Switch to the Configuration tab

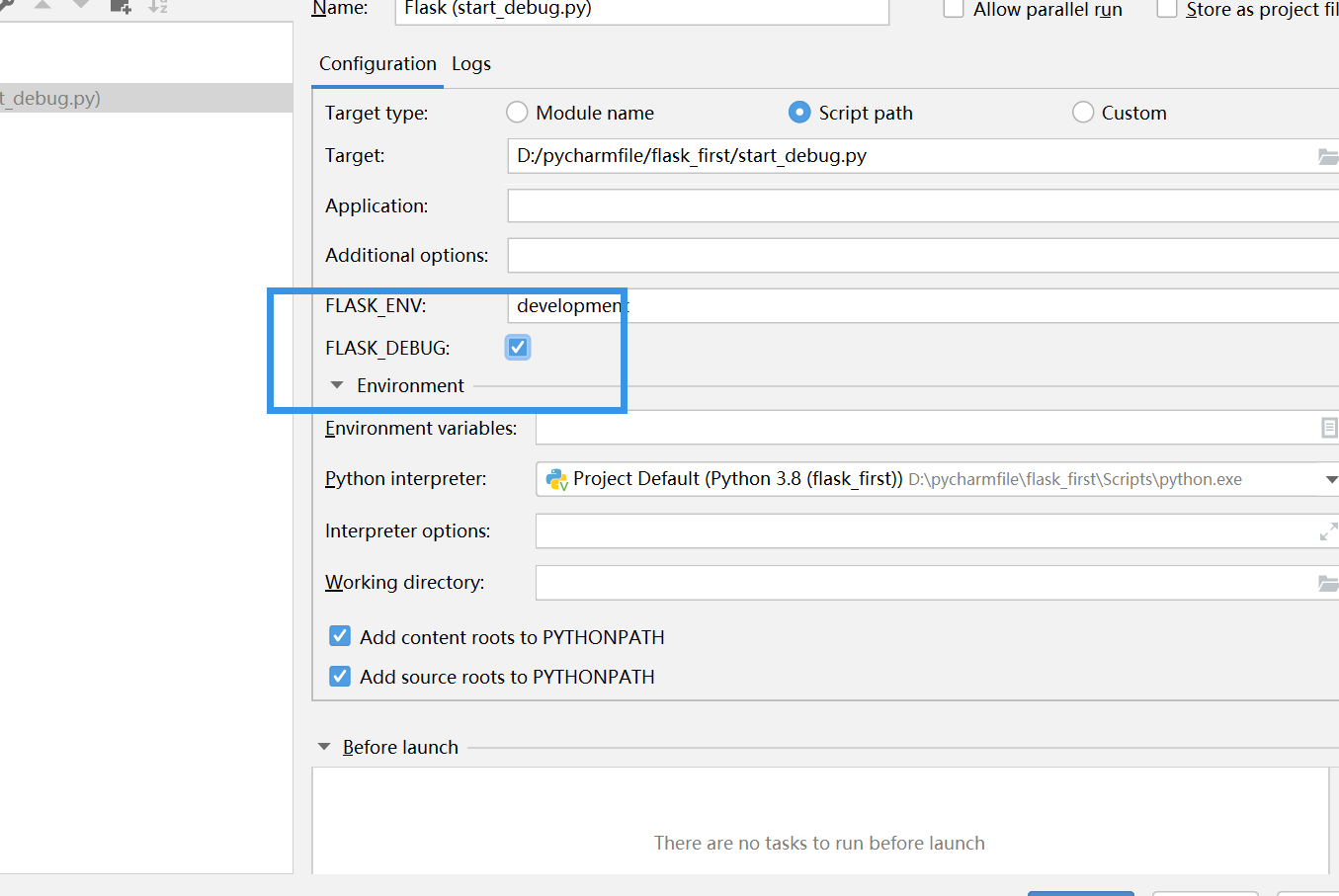(377, 64)
